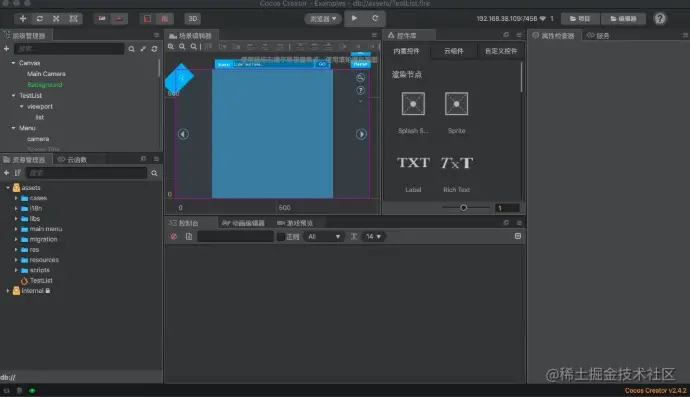Enable the regex (正则) checkbox in console
Image resolution: width=690 pixels, height=397 pixels.
click(x=280, y=237)
